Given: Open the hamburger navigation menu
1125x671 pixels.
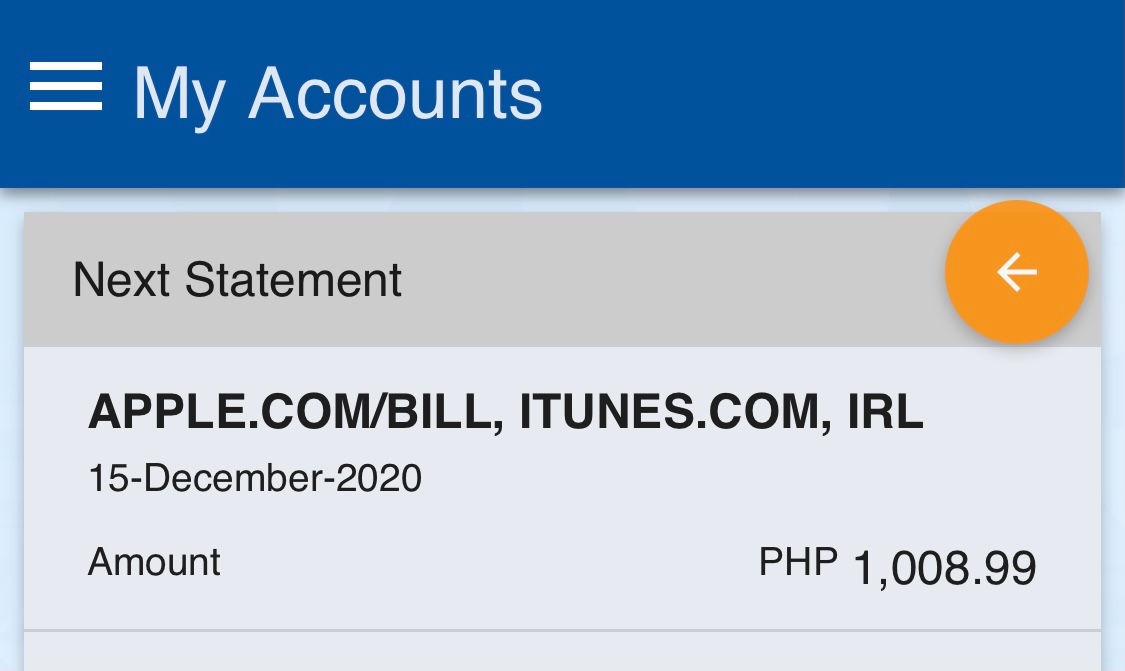Looking at the screenshot, I should click(66, 88).
